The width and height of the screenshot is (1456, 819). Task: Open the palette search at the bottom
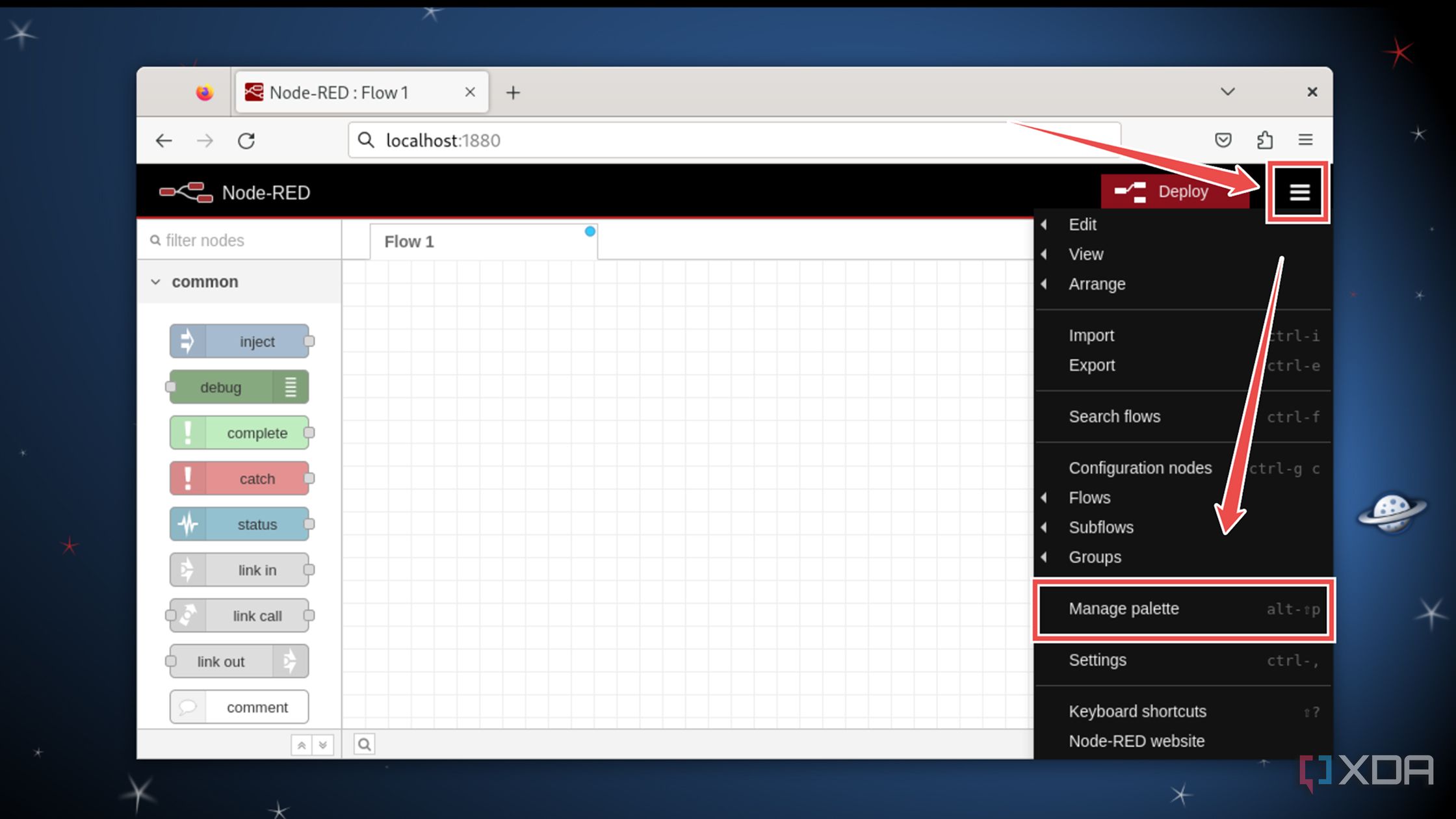(364, 743)
